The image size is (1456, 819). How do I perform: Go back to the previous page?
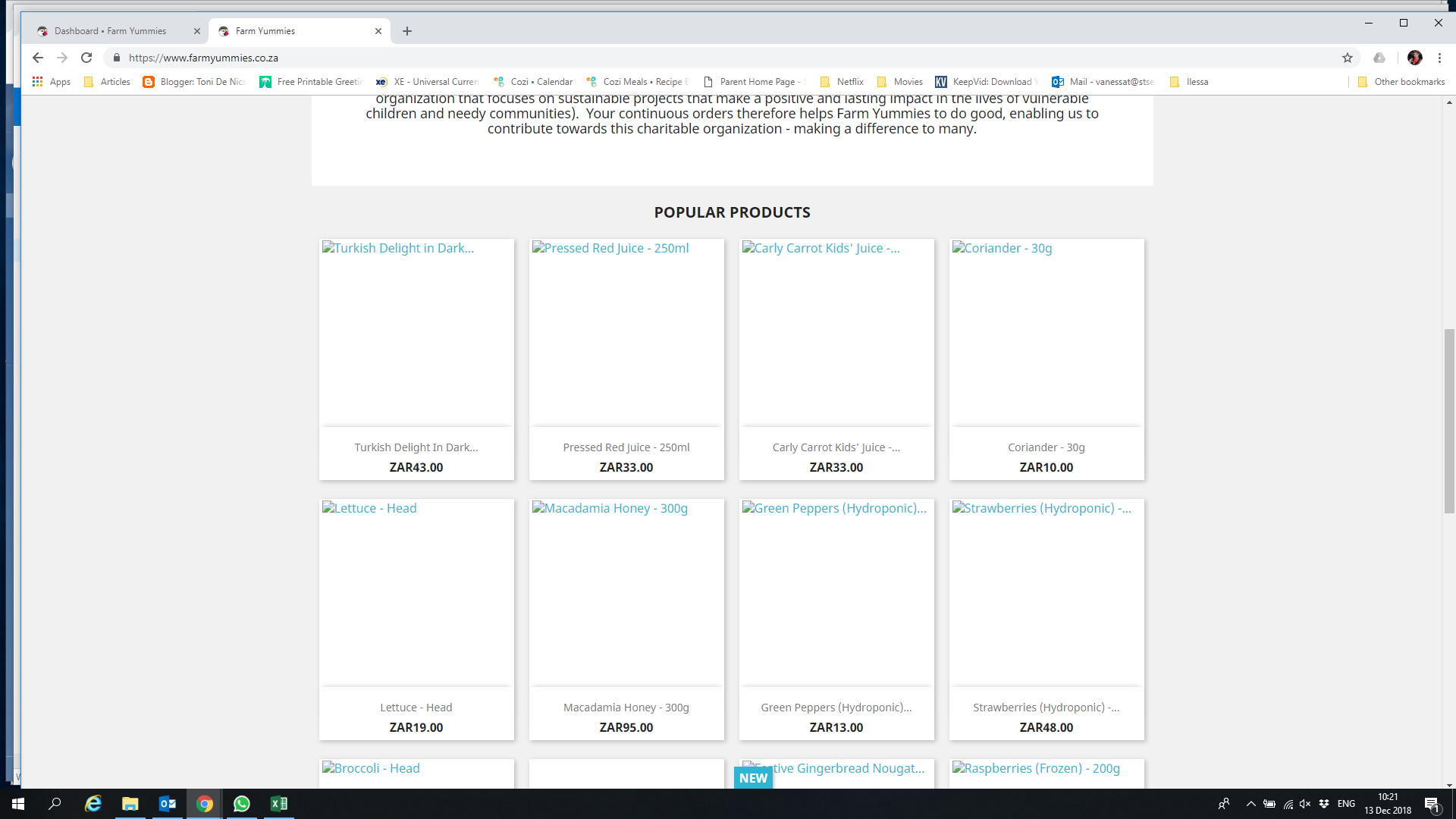click(38, 58)
